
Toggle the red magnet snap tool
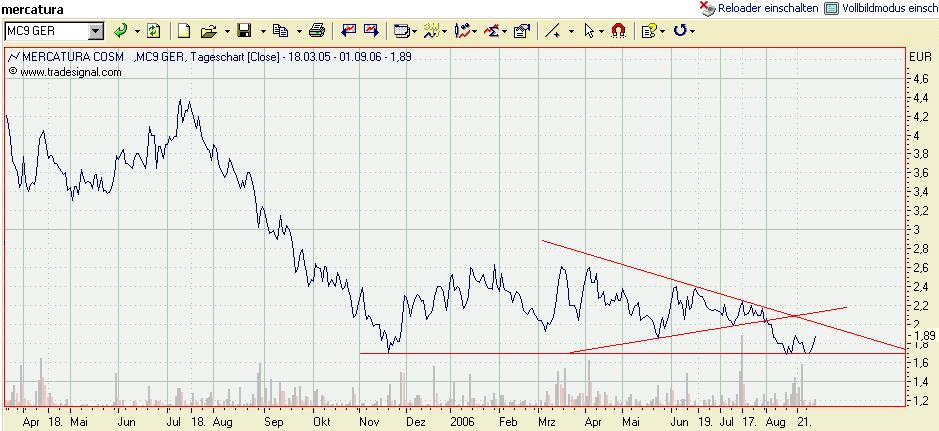[x=618, y=31]
